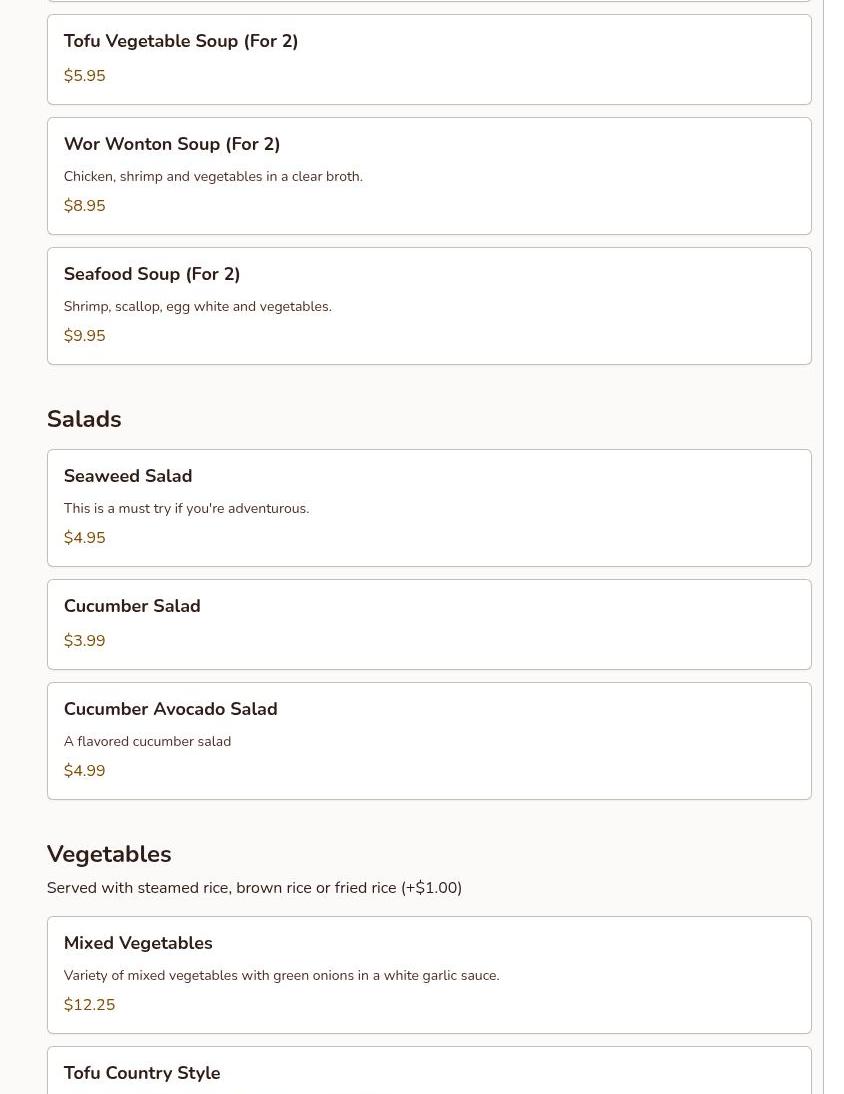Click the $3.99 Cucumber Salad price
Image resolution: width=844 pixels, height=1094 pixels.
(x=84, y=641)
